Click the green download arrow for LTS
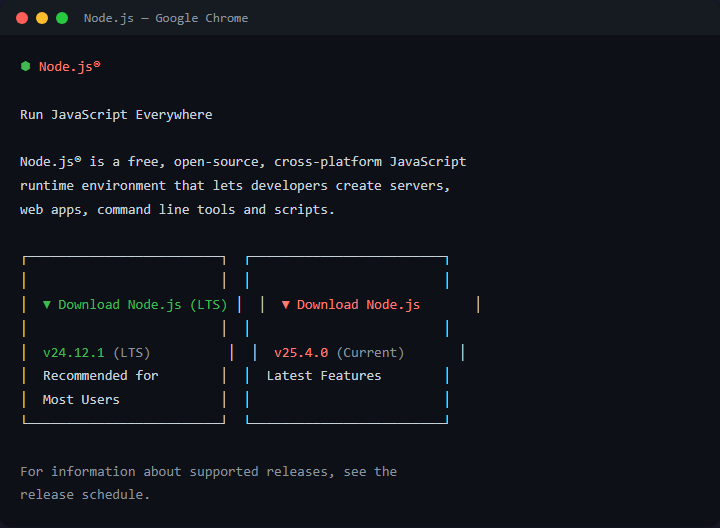 click(x=47, y=305)
